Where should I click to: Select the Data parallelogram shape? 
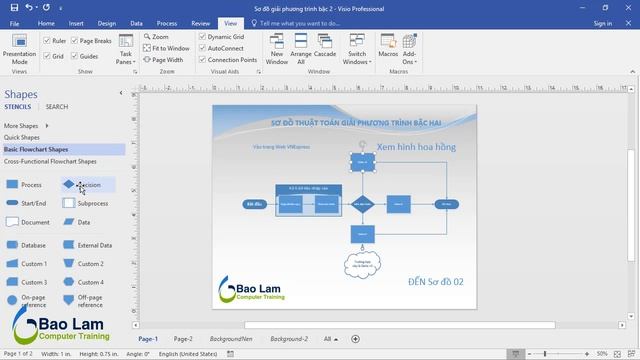[x=76, y=222]
